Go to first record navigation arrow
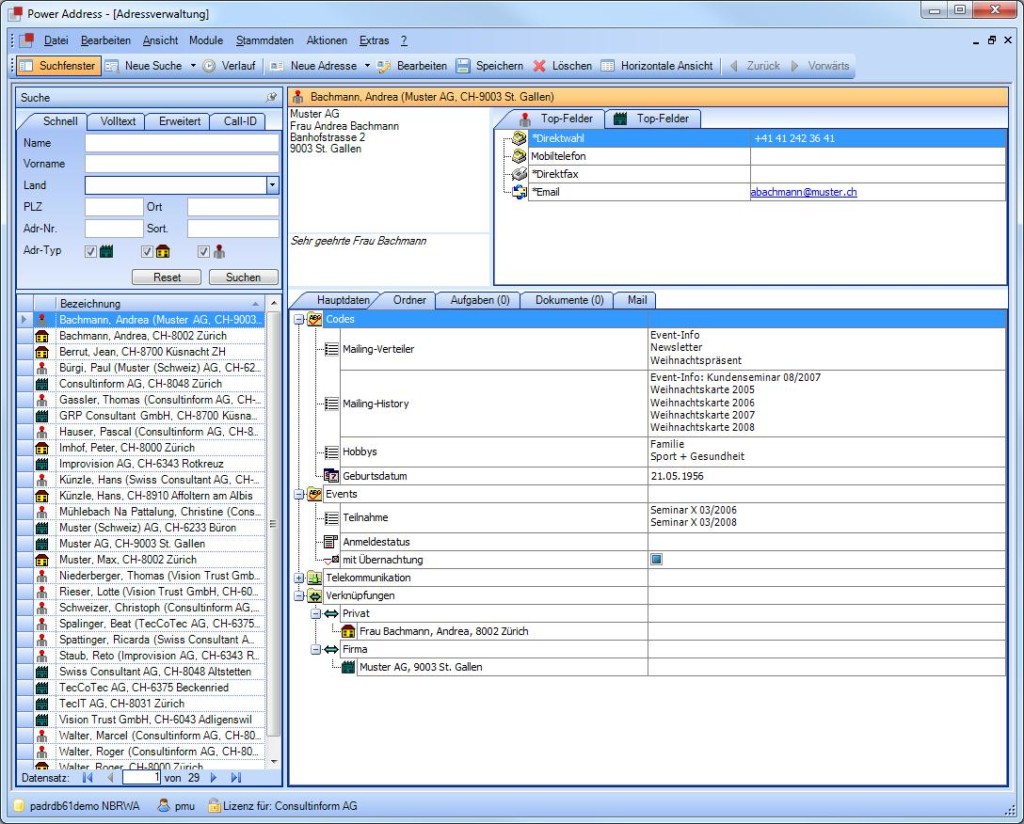This screenshot has width=1024, height=824. click(x=87, y=777)
